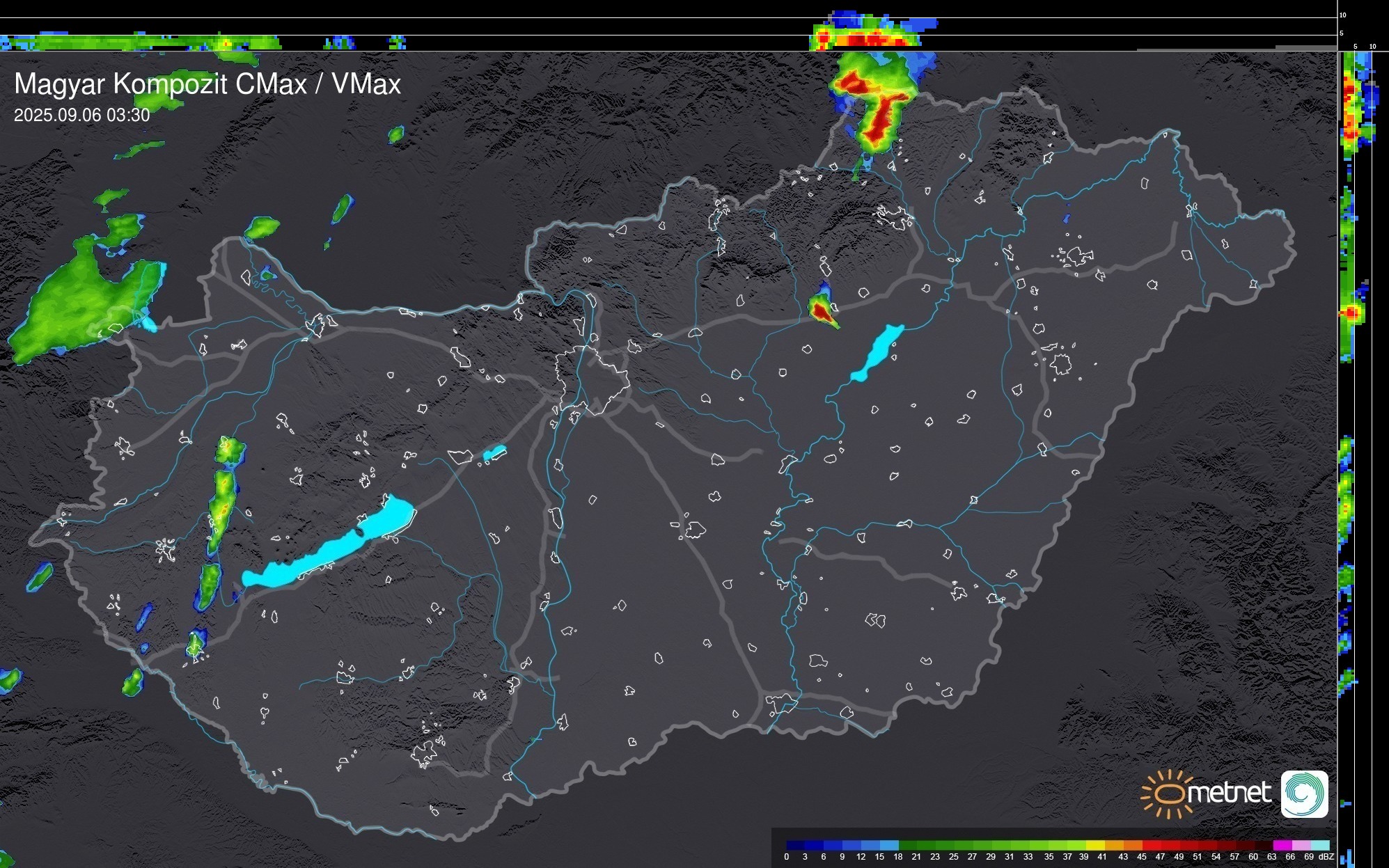This screenshot has height=868, width=1389.
Task: Click the dBZ unit label in legend
Action: 1326,857
